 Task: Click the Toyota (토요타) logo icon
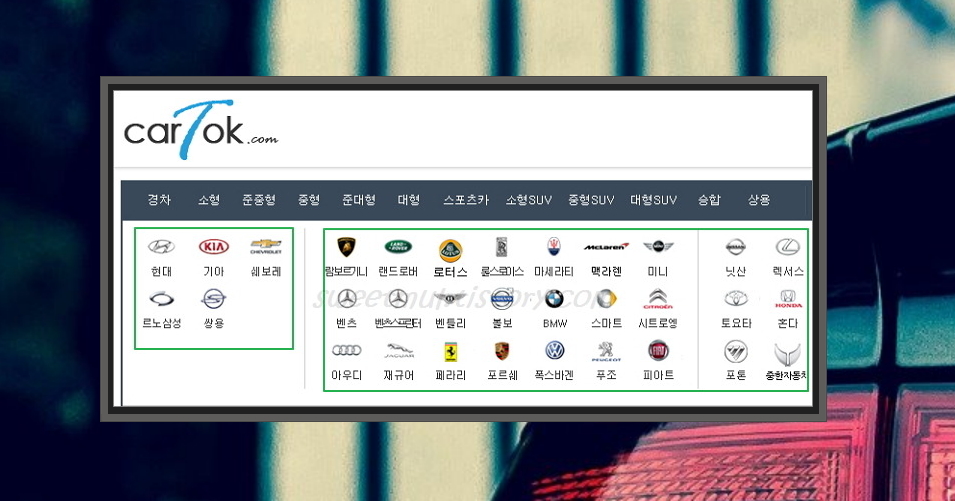[x=736, y=299]
